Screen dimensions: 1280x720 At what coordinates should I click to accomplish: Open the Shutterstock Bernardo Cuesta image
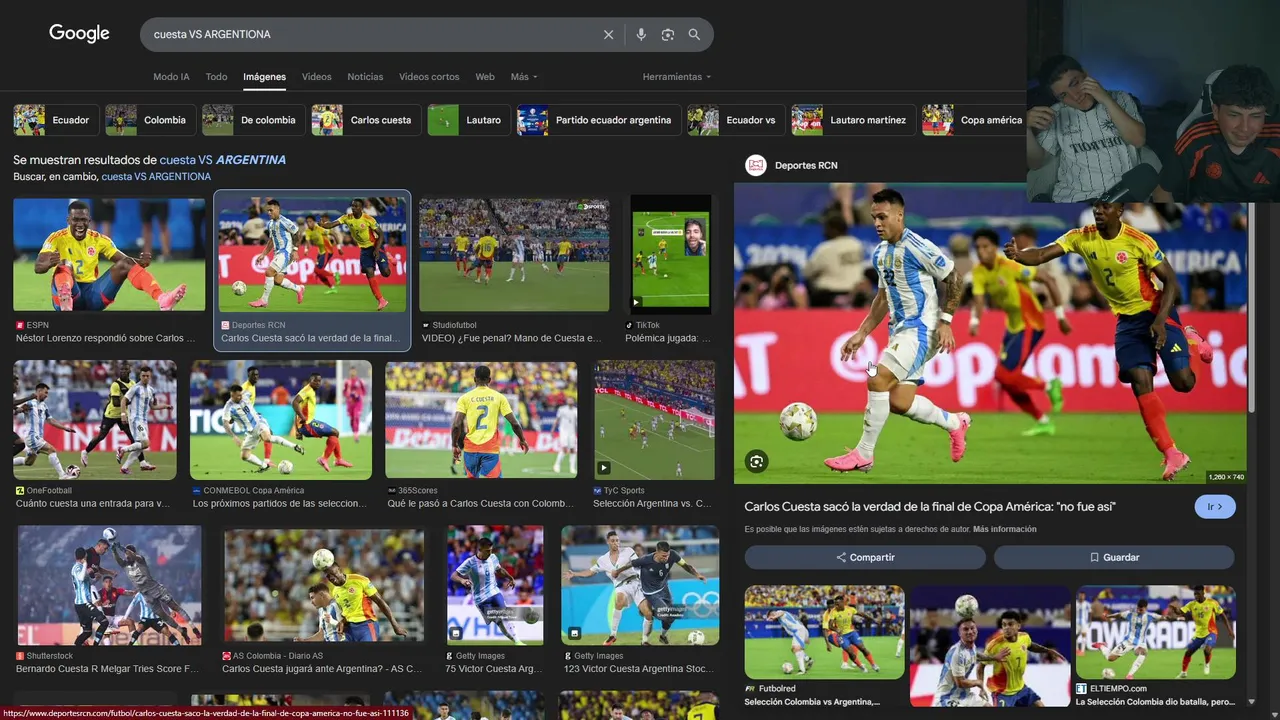click(x=109, y=586)
